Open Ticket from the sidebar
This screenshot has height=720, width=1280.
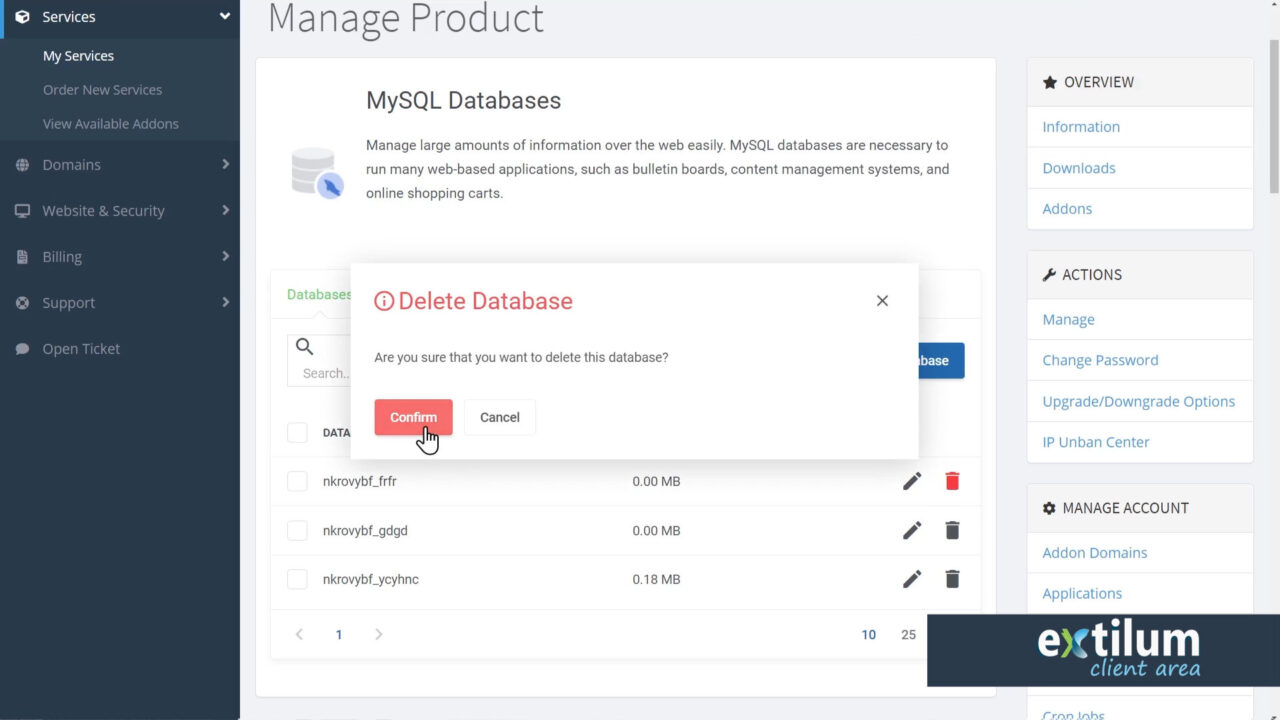click(81, 349)
